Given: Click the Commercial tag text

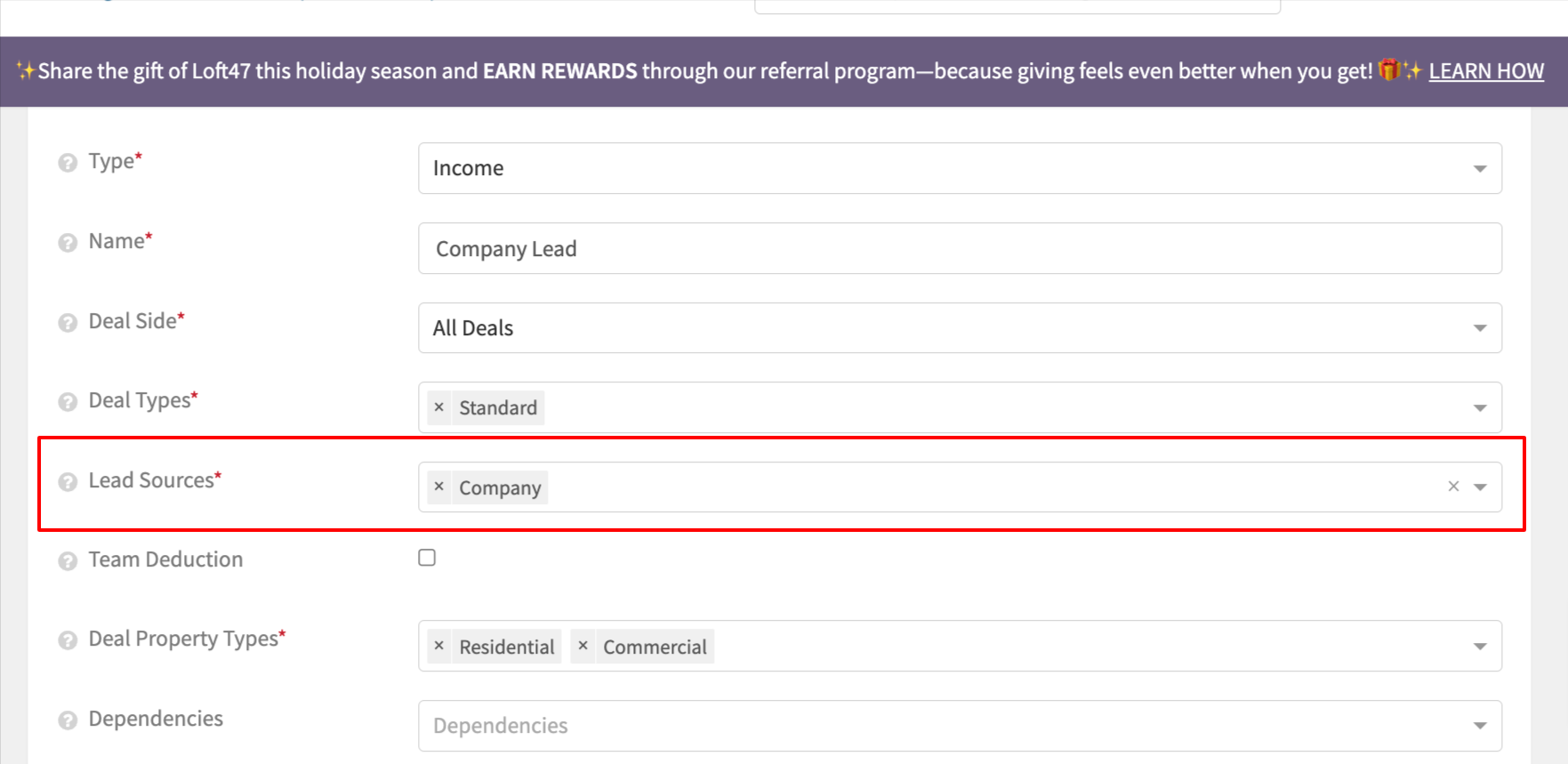Looking at the screenshot, I should point(655,647).
